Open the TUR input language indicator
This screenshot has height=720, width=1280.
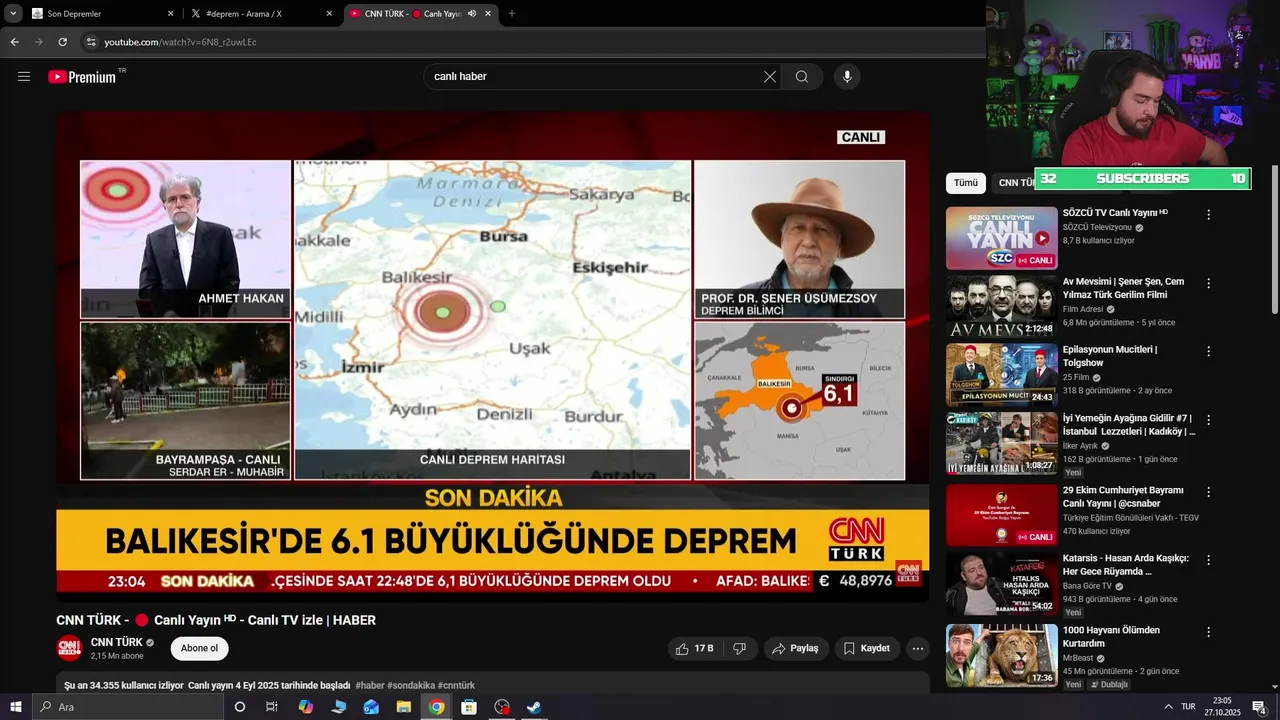point(1188,707)
